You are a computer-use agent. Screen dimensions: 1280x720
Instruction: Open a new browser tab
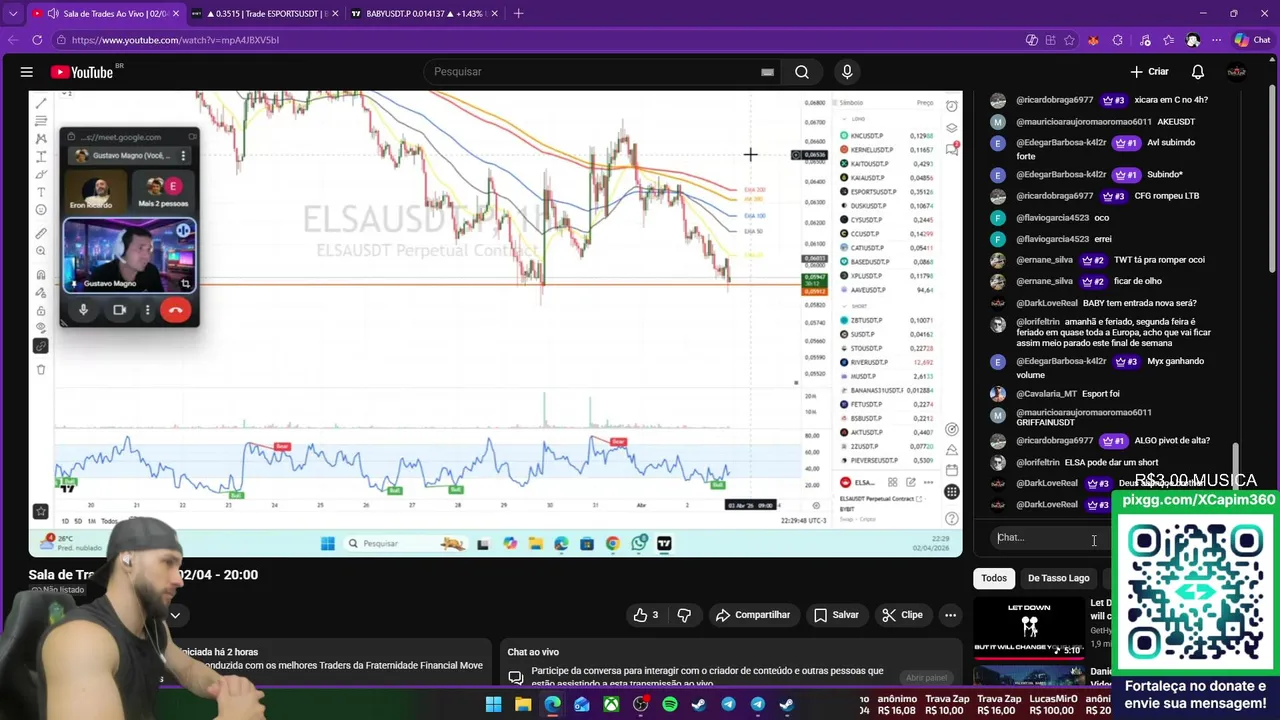pos(518,13)
